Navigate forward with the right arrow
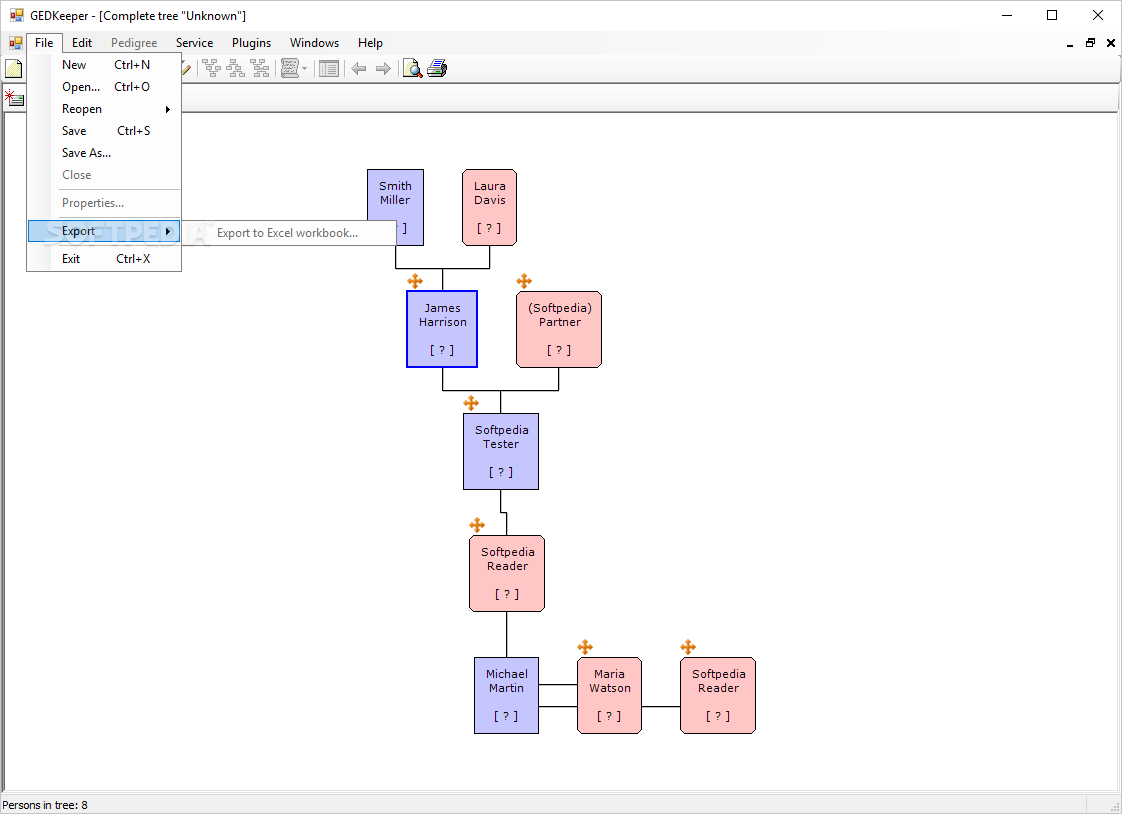1122x814 pixels. point(384,69)
